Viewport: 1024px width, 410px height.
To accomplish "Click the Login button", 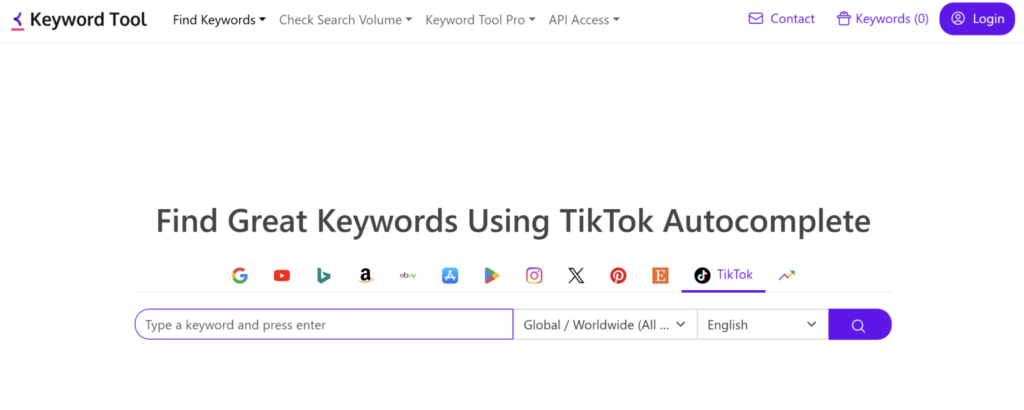I will (x=977, y=19).
